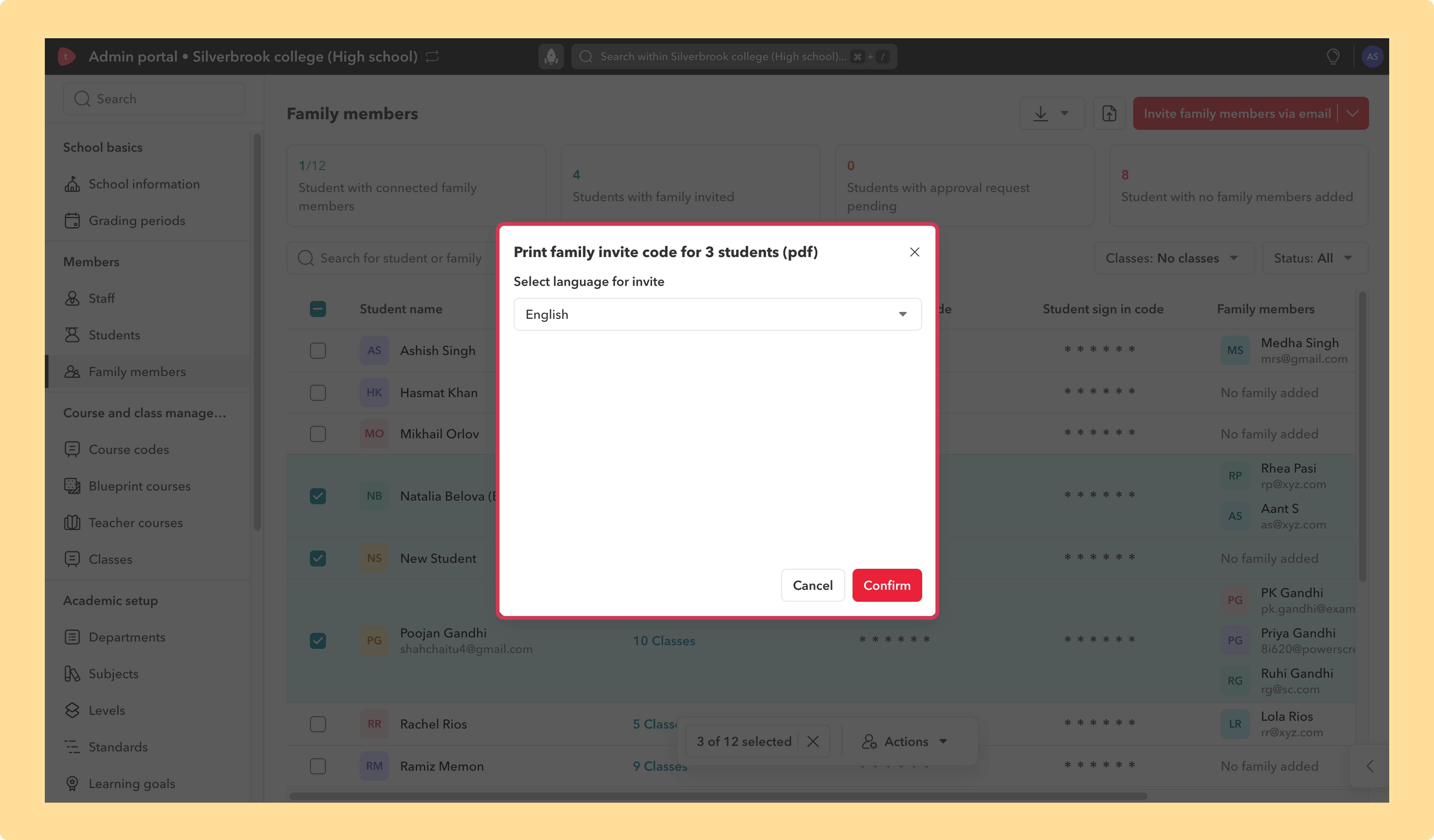Click the Search for student or family field
Image resolution: width=1434 pixels, height=840 pixels.
click(x=391, y=258)
